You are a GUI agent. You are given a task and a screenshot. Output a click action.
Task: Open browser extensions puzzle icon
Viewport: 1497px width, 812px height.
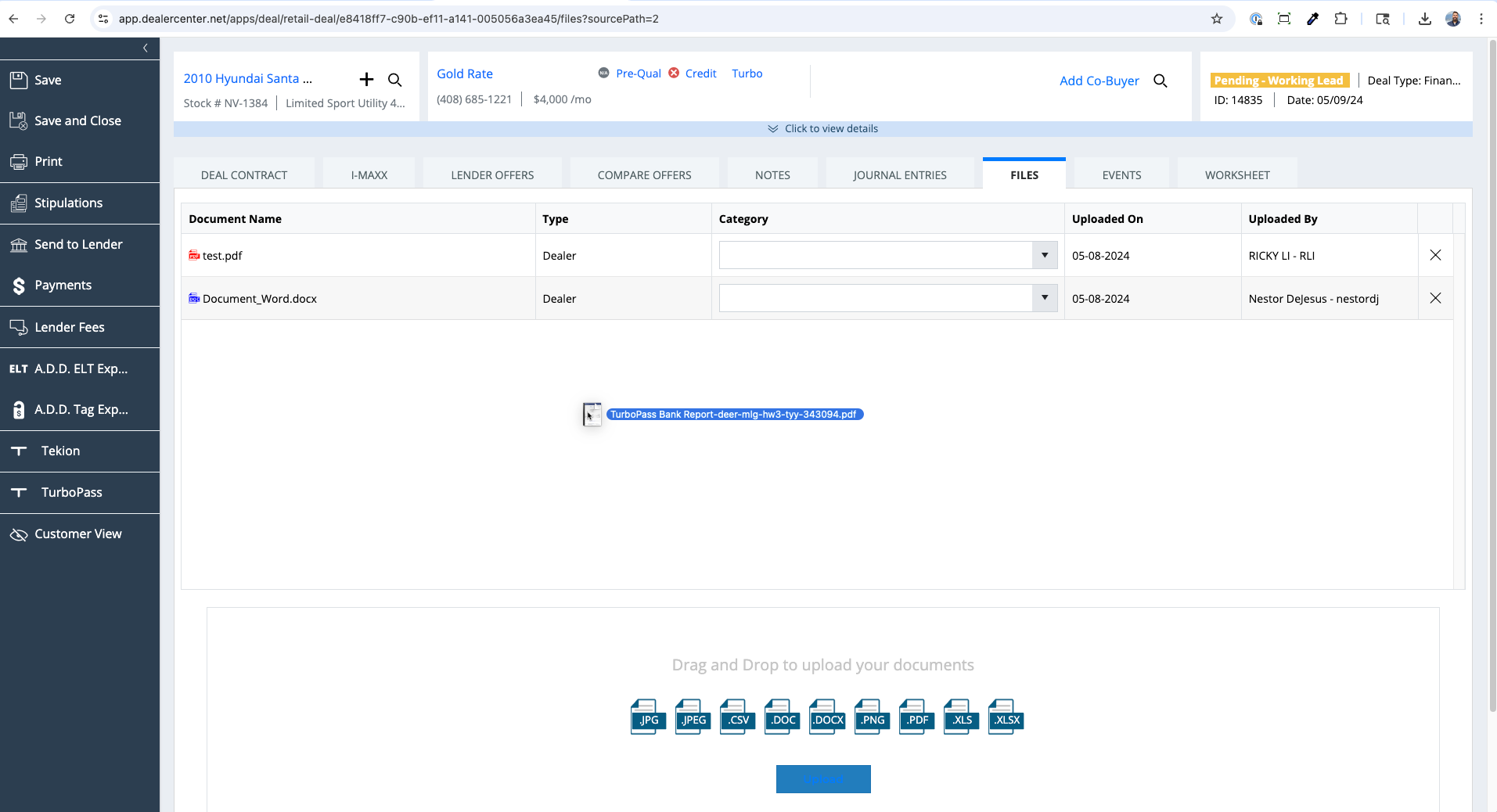(x=1340, y=19)
